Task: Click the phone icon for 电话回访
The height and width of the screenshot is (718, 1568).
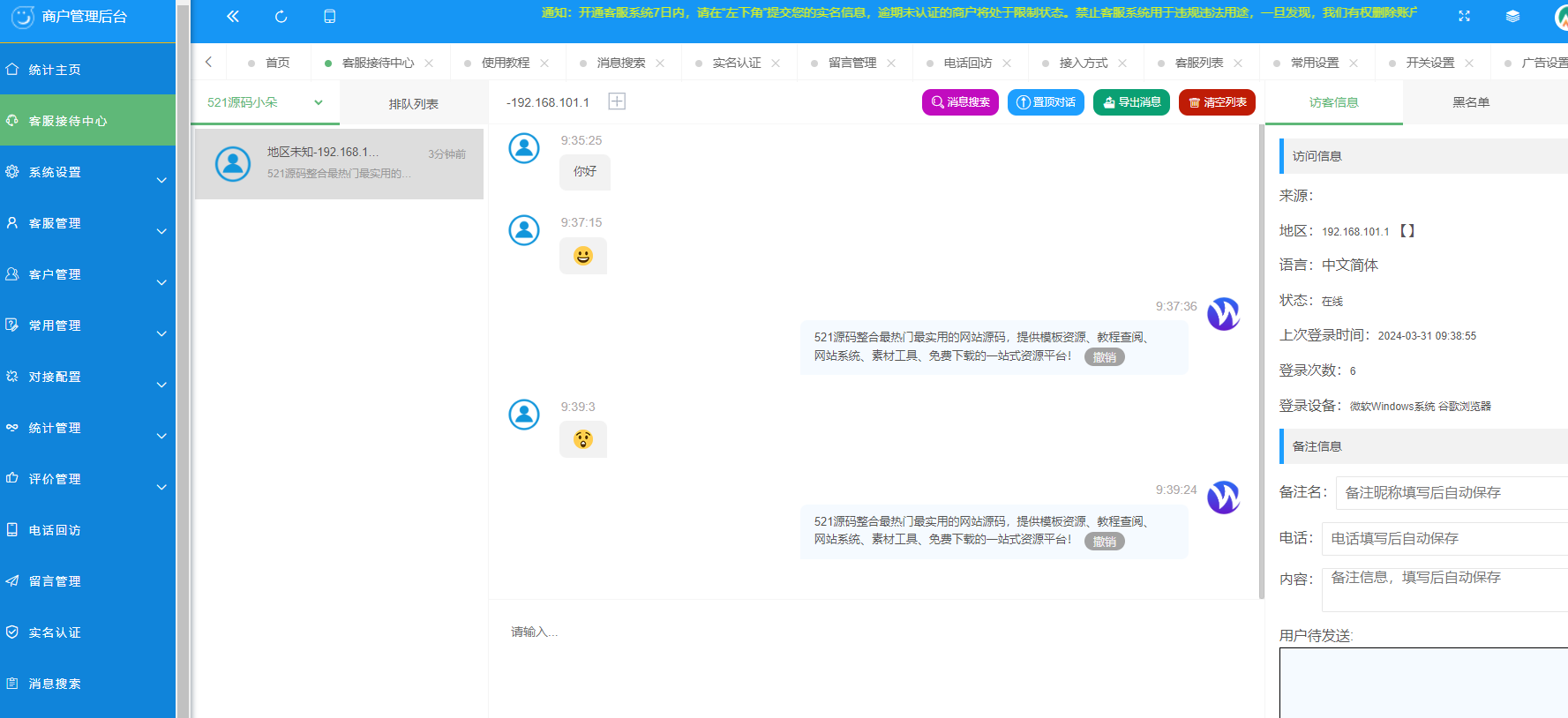Action: click(x=12, y=529)
